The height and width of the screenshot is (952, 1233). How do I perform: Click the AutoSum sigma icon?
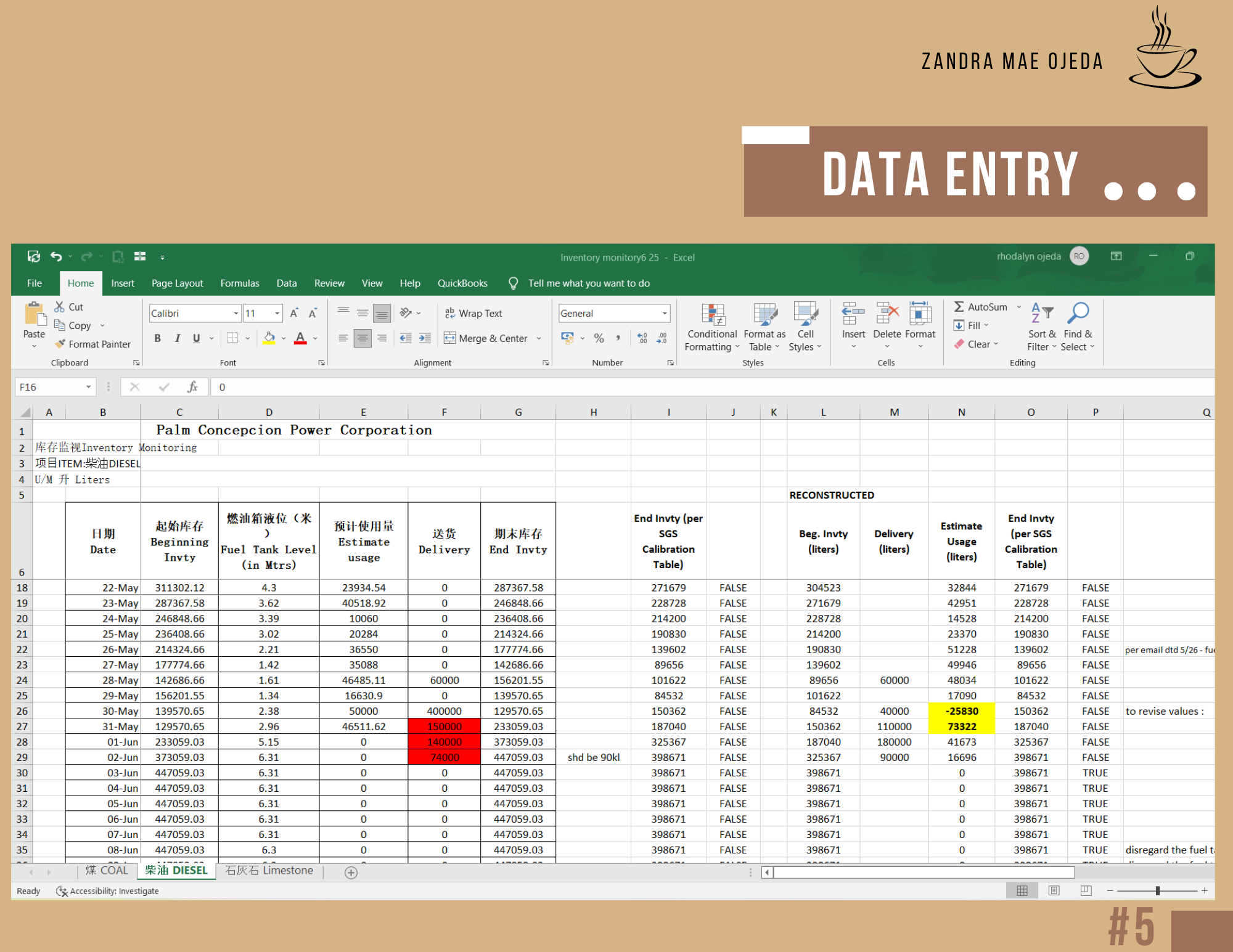[959, 307]
